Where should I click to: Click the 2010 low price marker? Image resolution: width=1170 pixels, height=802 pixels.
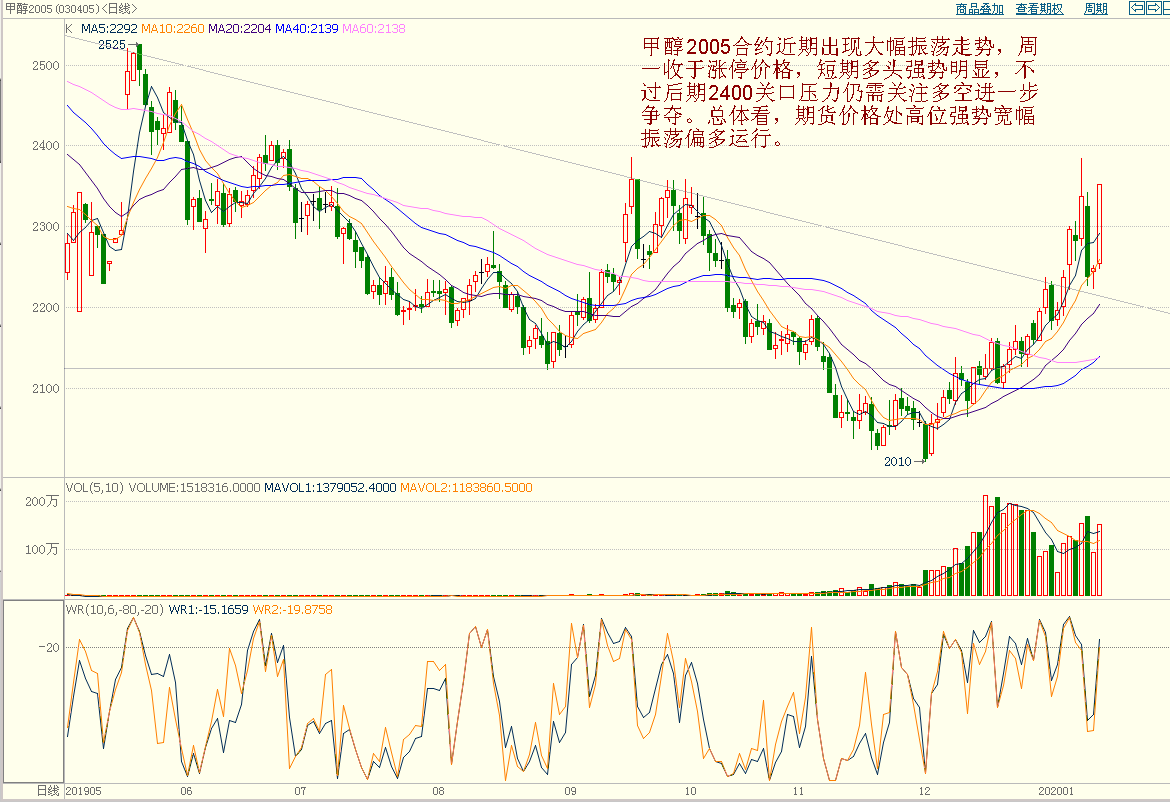(898, 462)
